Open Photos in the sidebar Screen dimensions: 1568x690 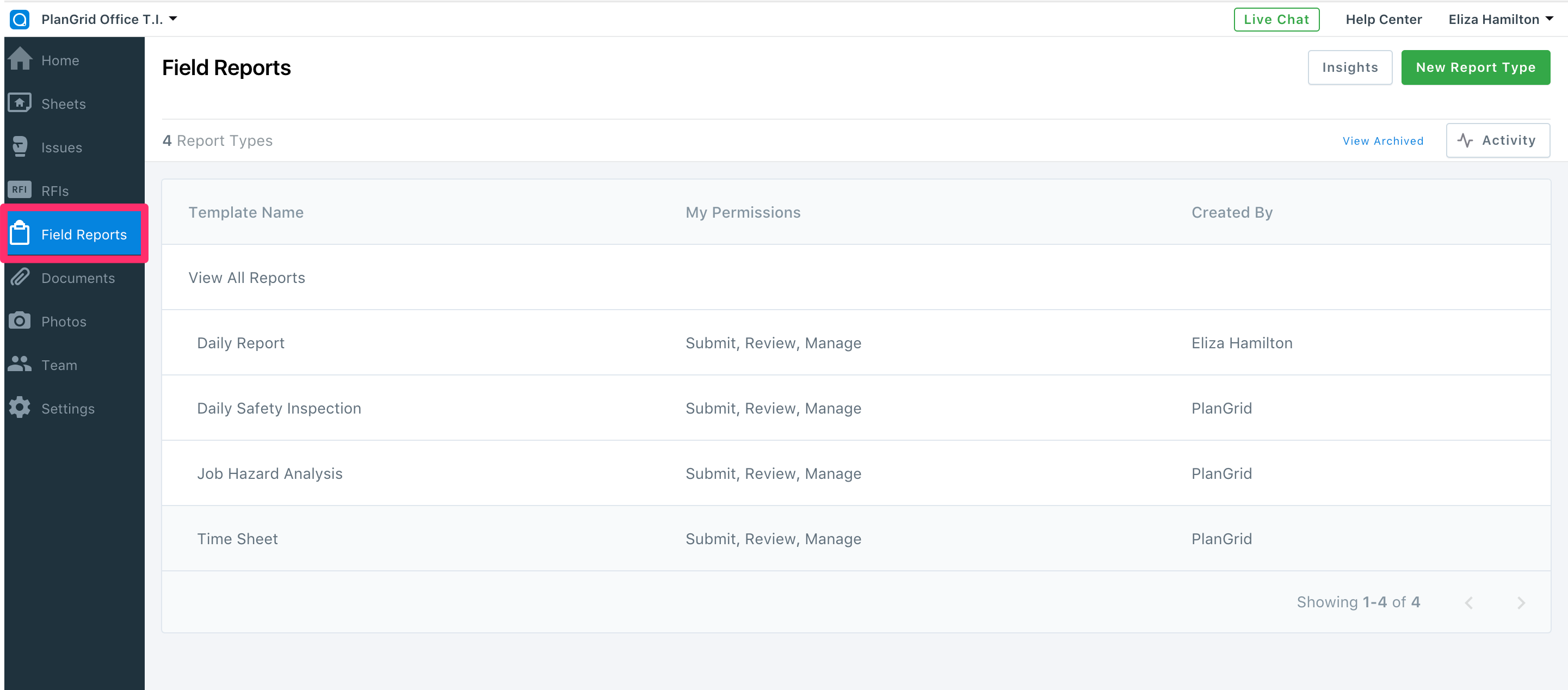click(x=74, y=322)
